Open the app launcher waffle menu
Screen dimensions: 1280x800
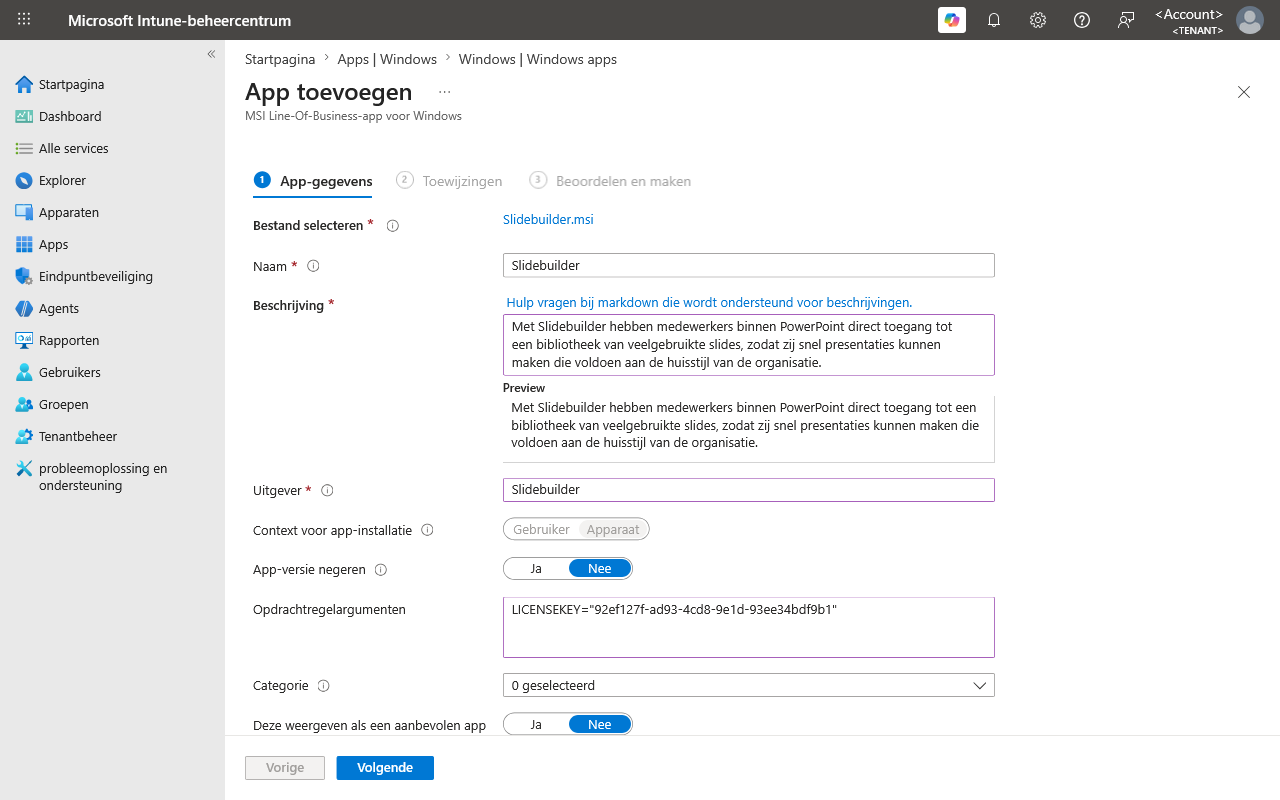24,20
